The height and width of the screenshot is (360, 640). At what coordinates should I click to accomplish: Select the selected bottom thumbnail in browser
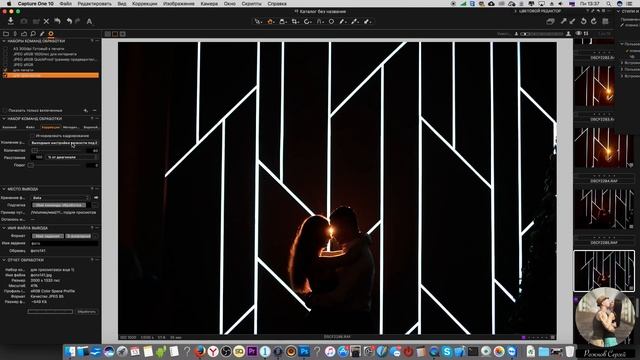pyautogui.click(x=604, y=271)
